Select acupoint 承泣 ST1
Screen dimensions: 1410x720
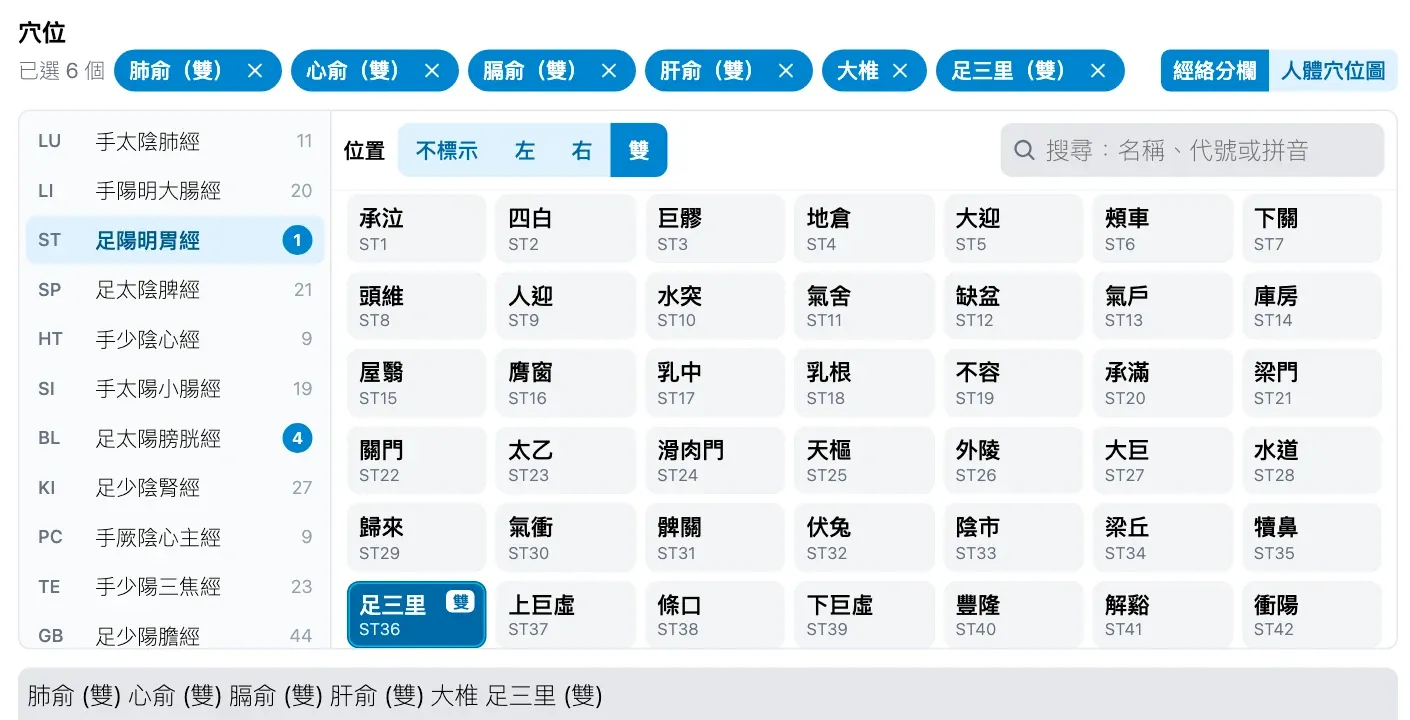417,229
